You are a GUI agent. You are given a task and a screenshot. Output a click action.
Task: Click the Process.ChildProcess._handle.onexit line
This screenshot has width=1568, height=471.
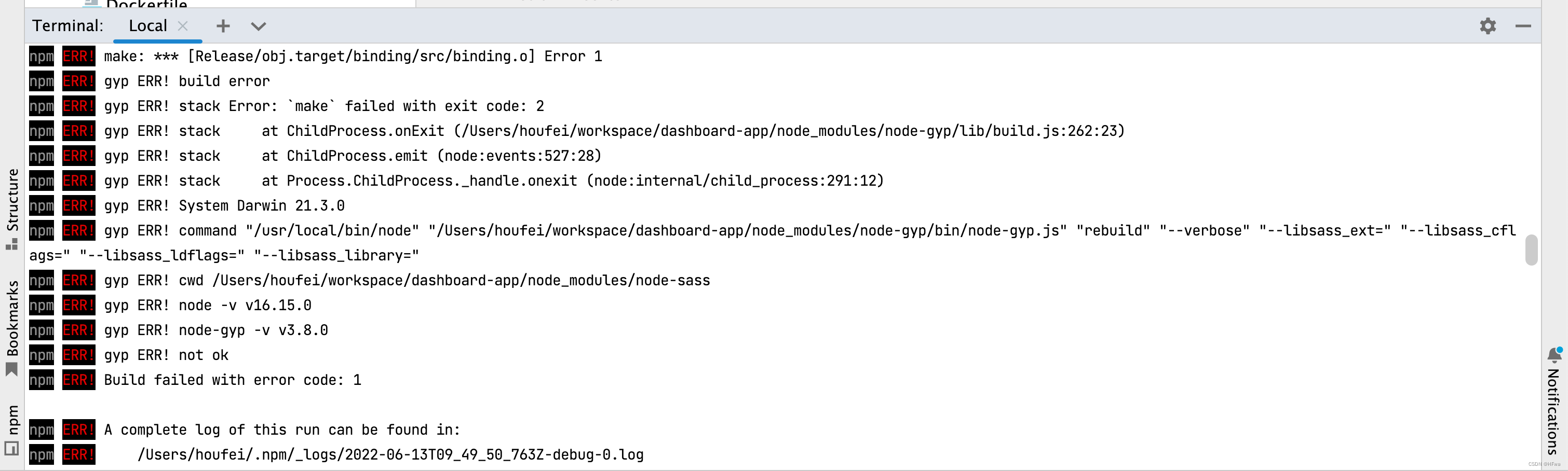point(494,181)
